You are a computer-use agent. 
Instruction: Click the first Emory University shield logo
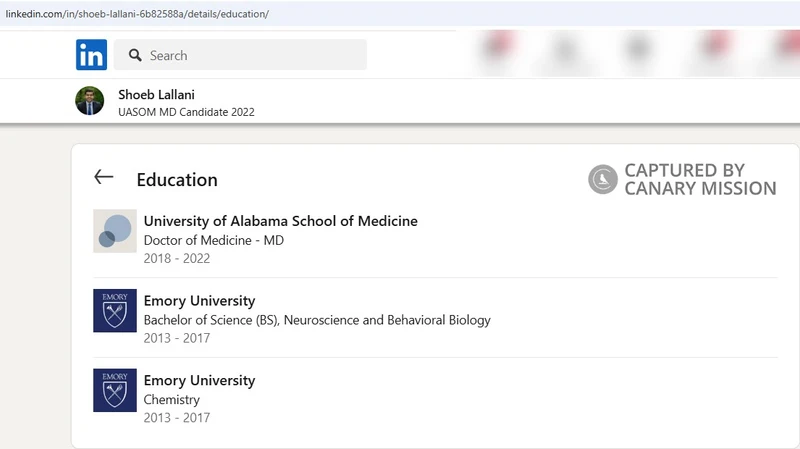115,311
